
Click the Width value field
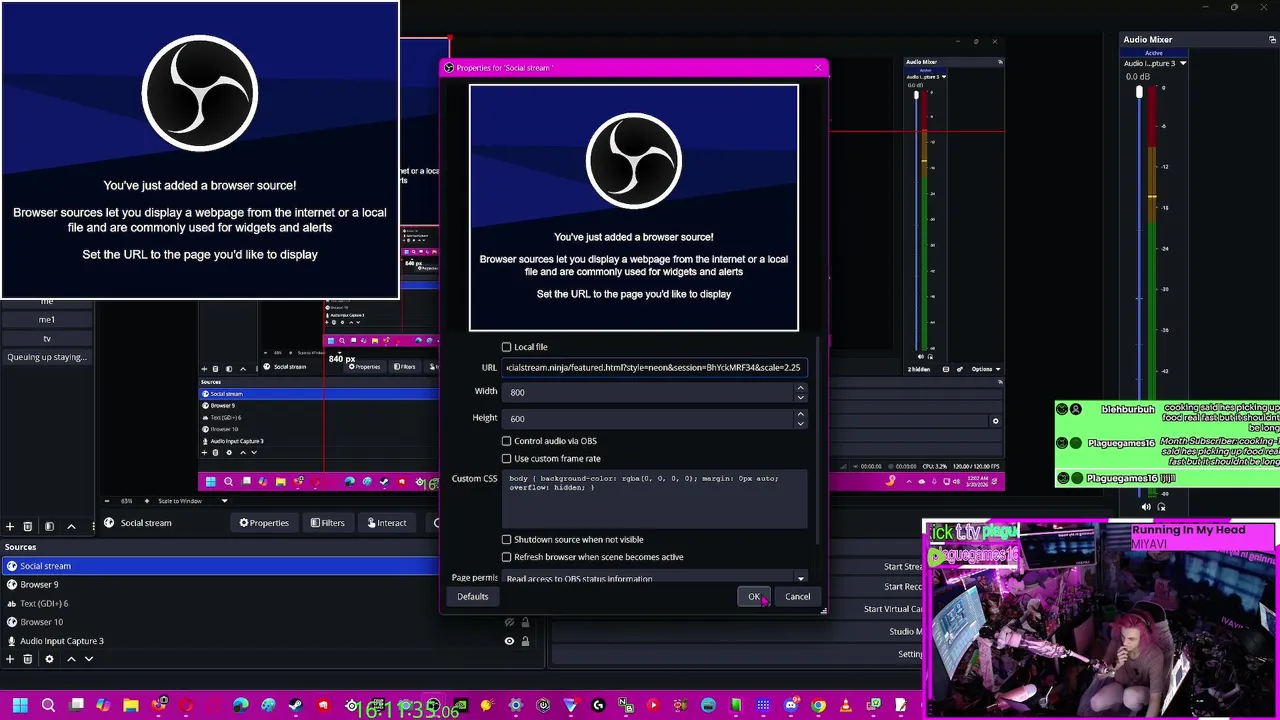[x=648, y=392]
